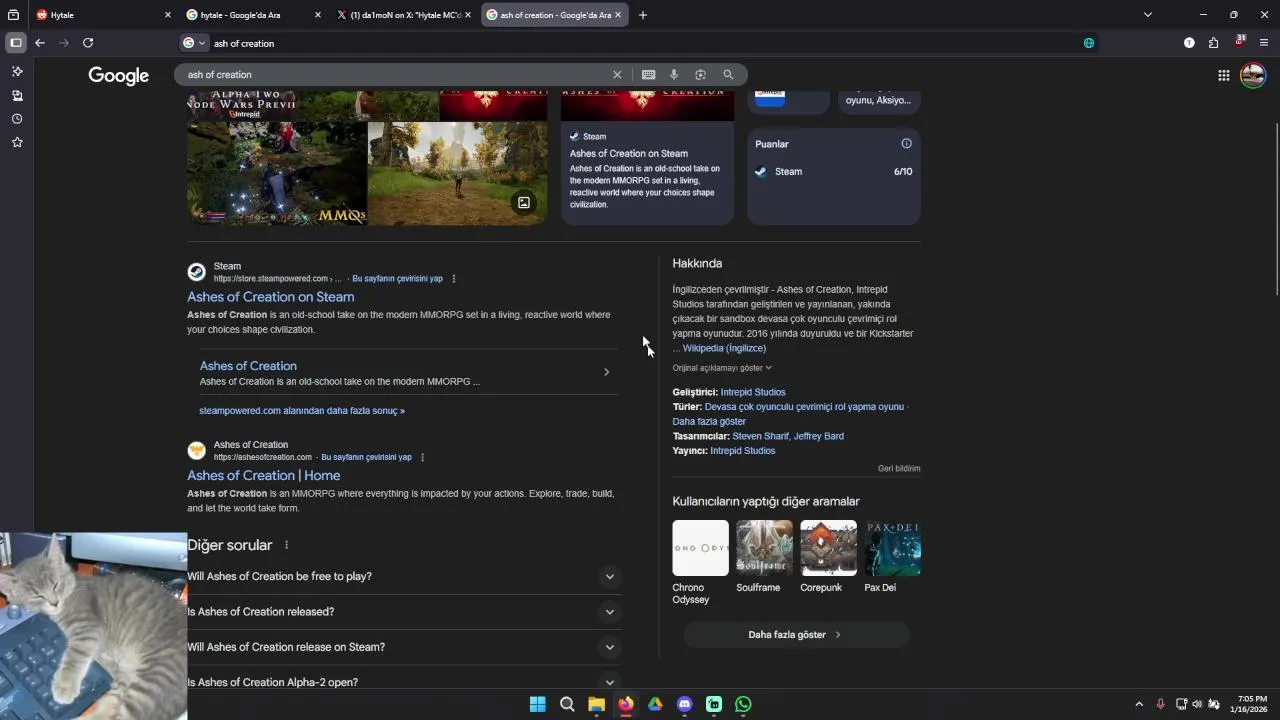Image resolution: width=1280 pixels, height=720 pixels.
Task: Open a new browser tab
Action: (643, 15)
